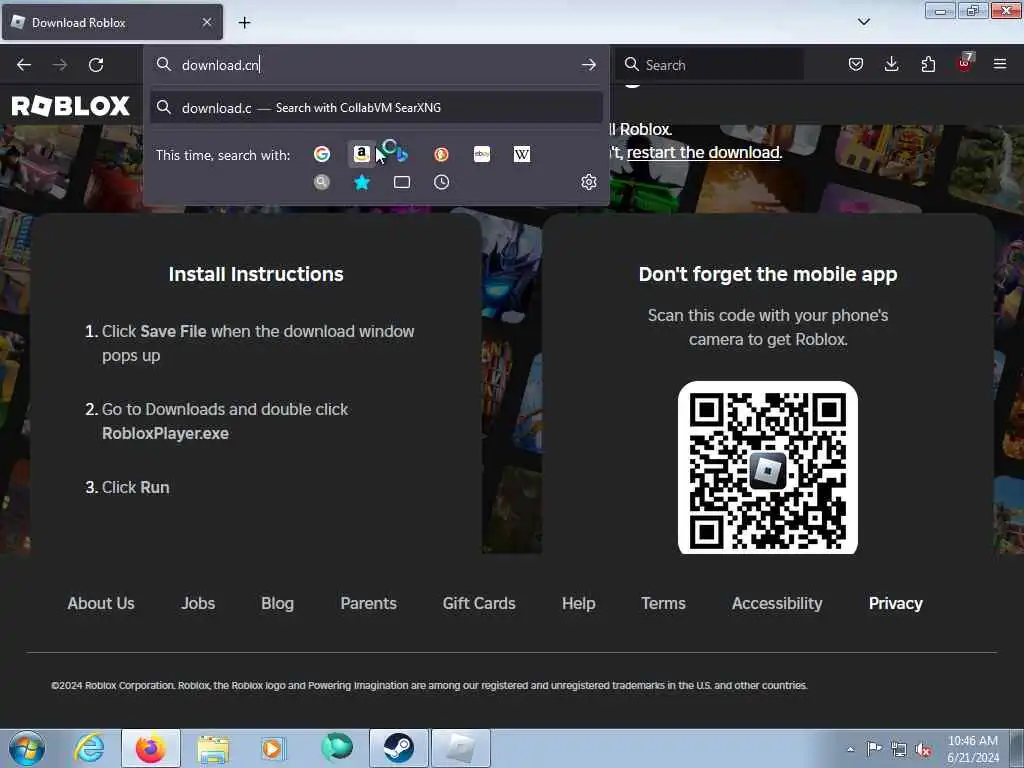Open Action Center flag icon
Screen dimensions: 1024x768
(x=874, y=748)
